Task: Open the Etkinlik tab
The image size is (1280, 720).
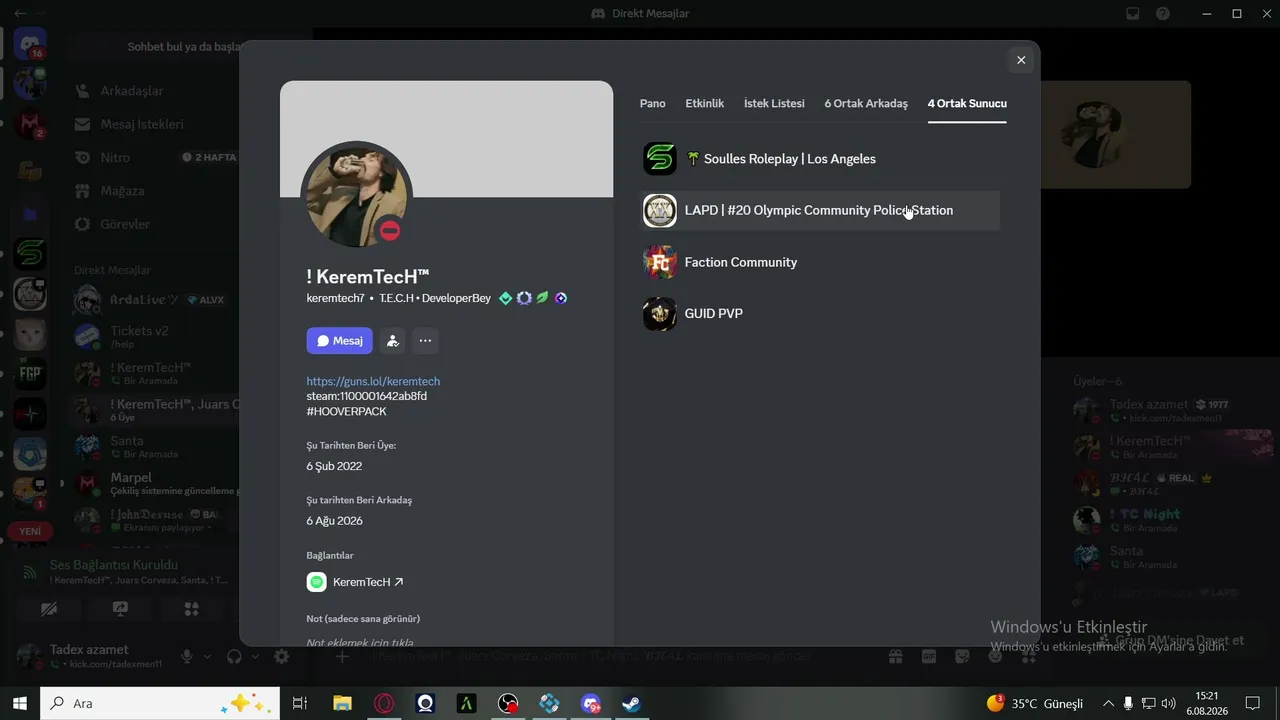Action: tap(705, 103)
